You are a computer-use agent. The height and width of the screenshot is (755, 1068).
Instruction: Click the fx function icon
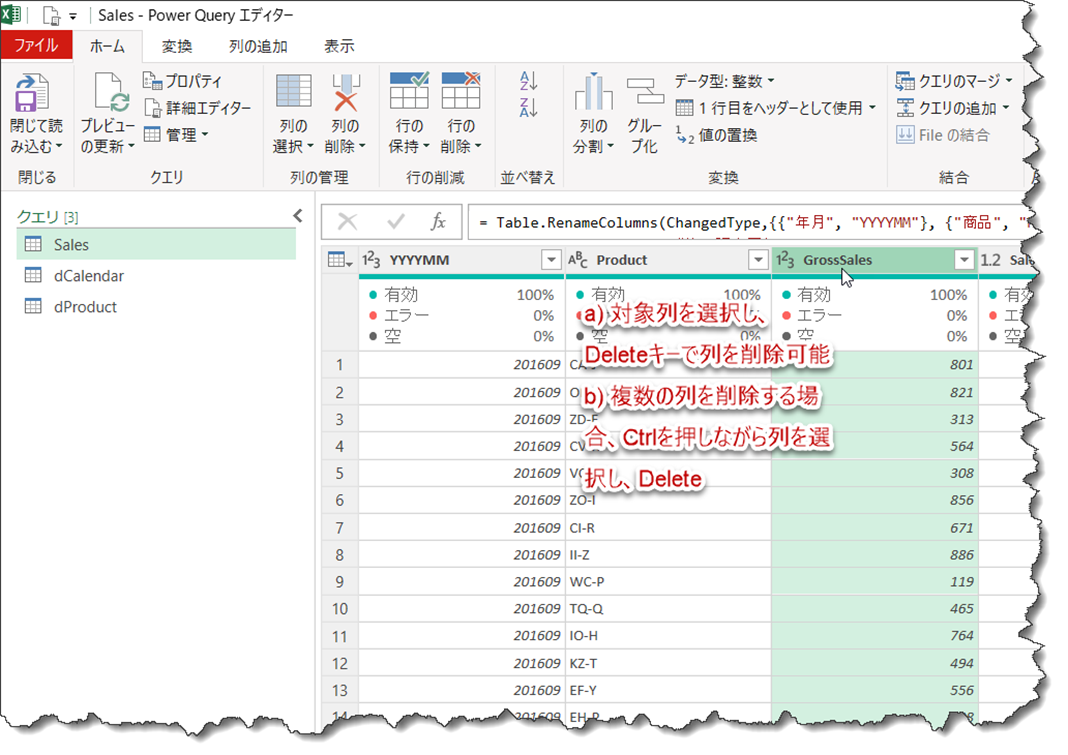438,221
